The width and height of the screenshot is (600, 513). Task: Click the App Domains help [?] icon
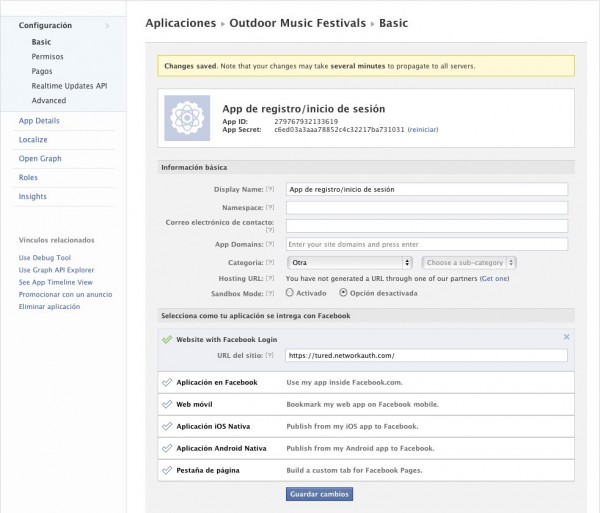[x=270, y=244]
